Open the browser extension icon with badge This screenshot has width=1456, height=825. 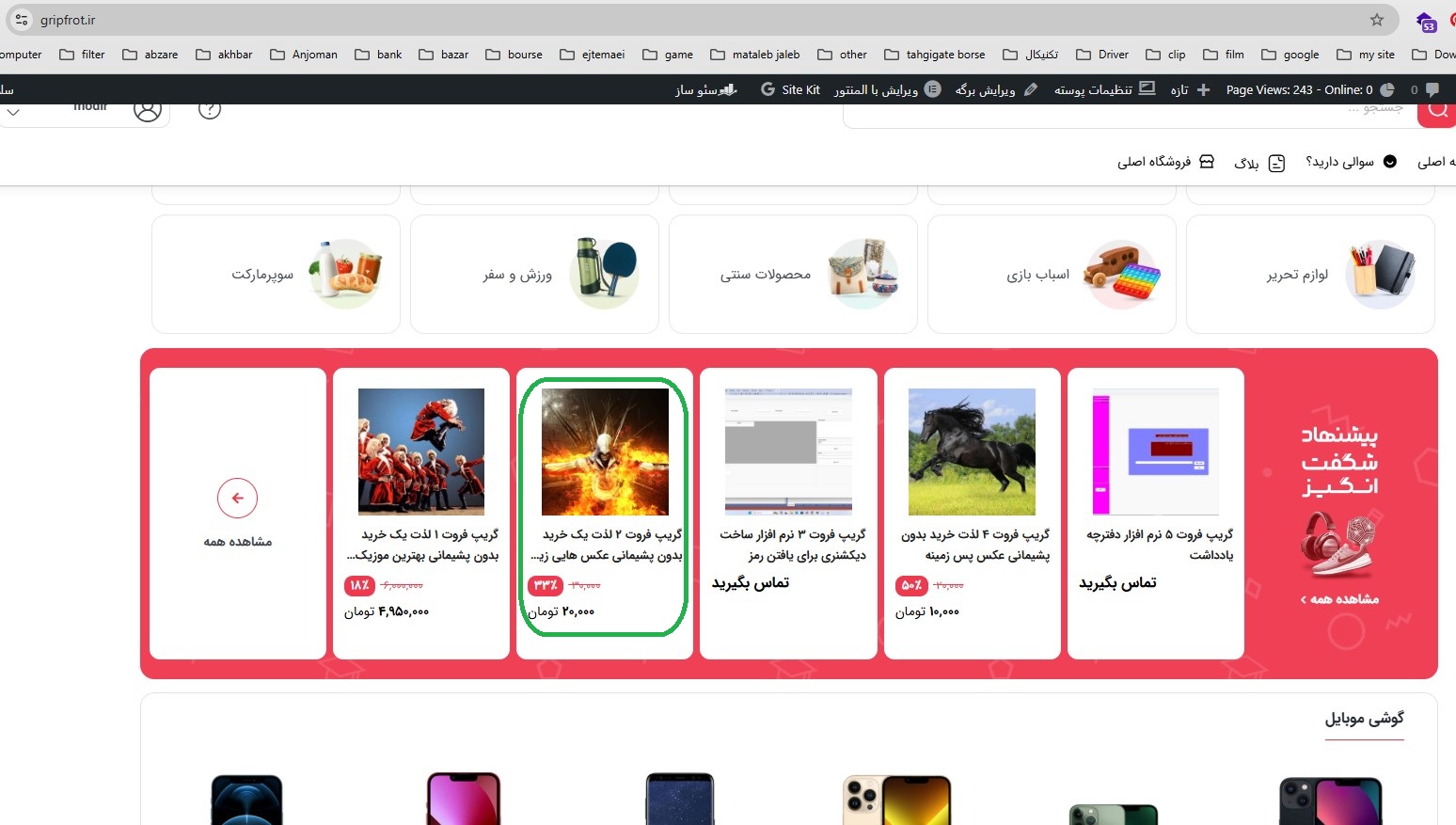click(1427, 21)
